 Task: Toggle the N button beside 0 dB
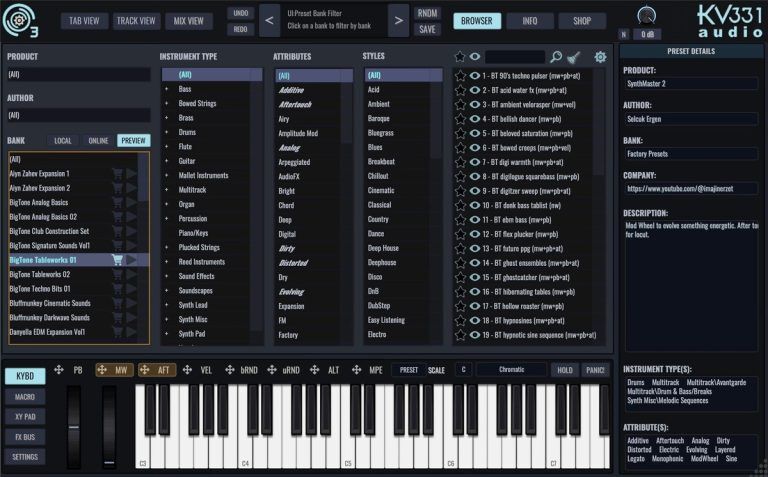click(623, 34)
